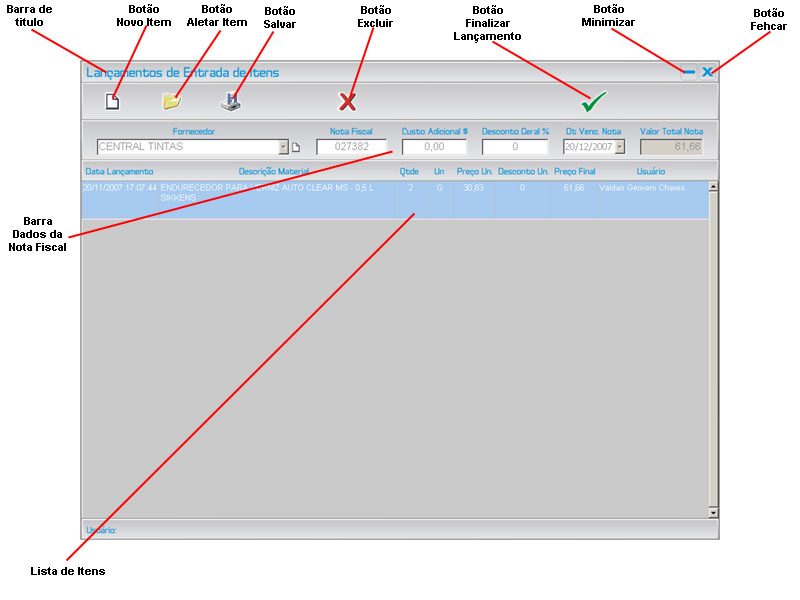Click the Descrição Material column header
800x600 pixels.
click(273, 172)
